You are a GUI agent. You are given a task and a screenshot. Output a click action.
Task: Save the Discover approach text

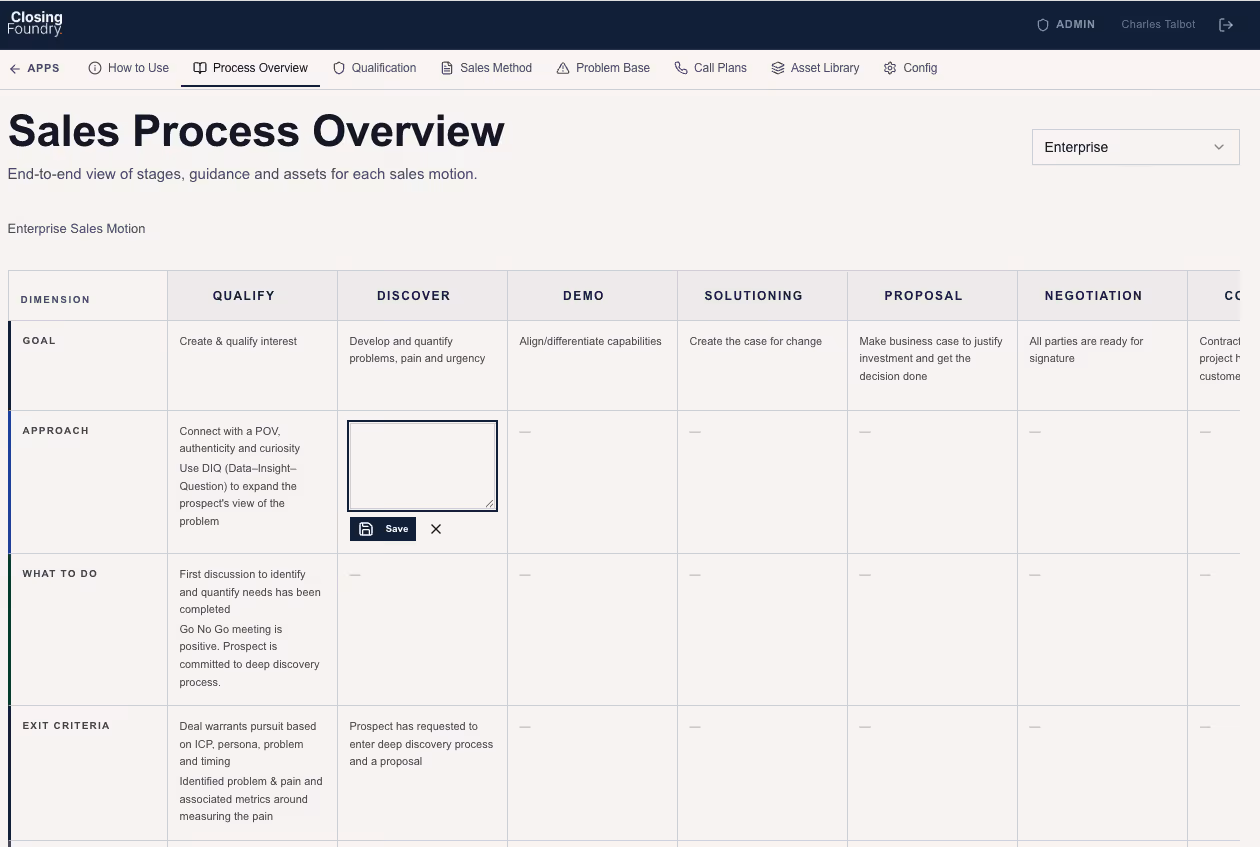pos(383,529)
